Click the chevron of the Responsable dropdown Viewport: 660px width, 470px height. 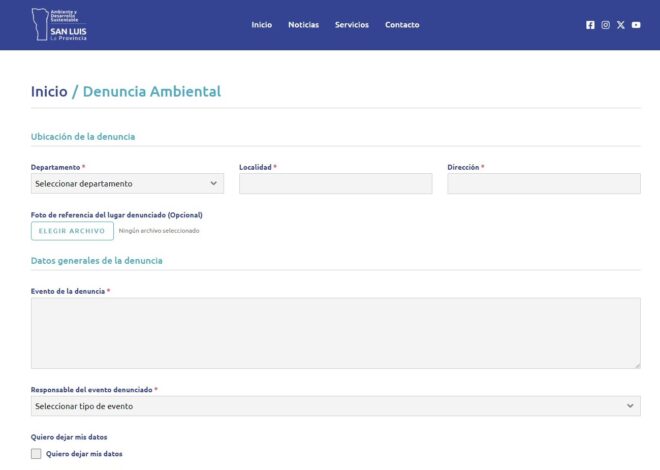(630, 406)
